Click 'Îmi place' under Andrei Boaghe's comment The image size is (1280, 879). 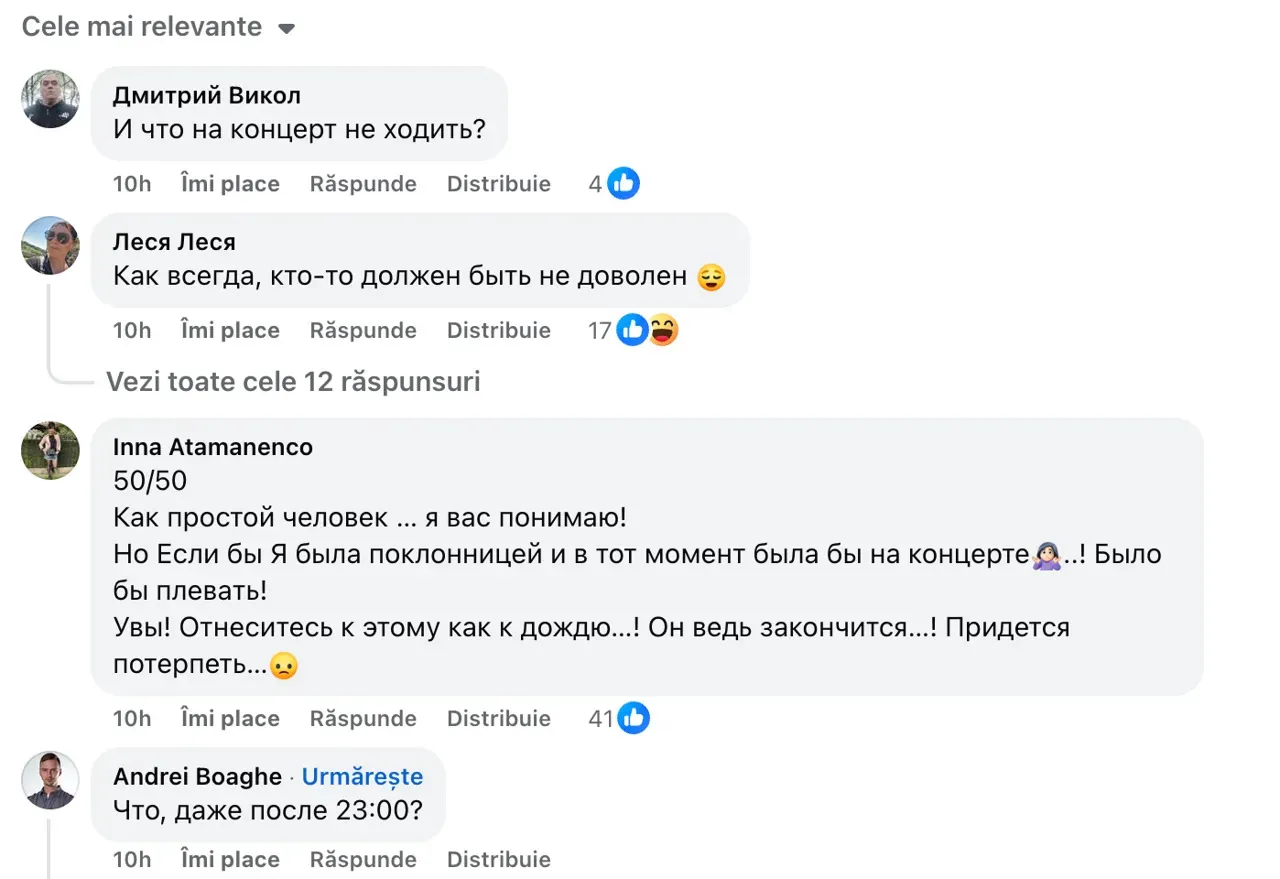tap(230, 859)
